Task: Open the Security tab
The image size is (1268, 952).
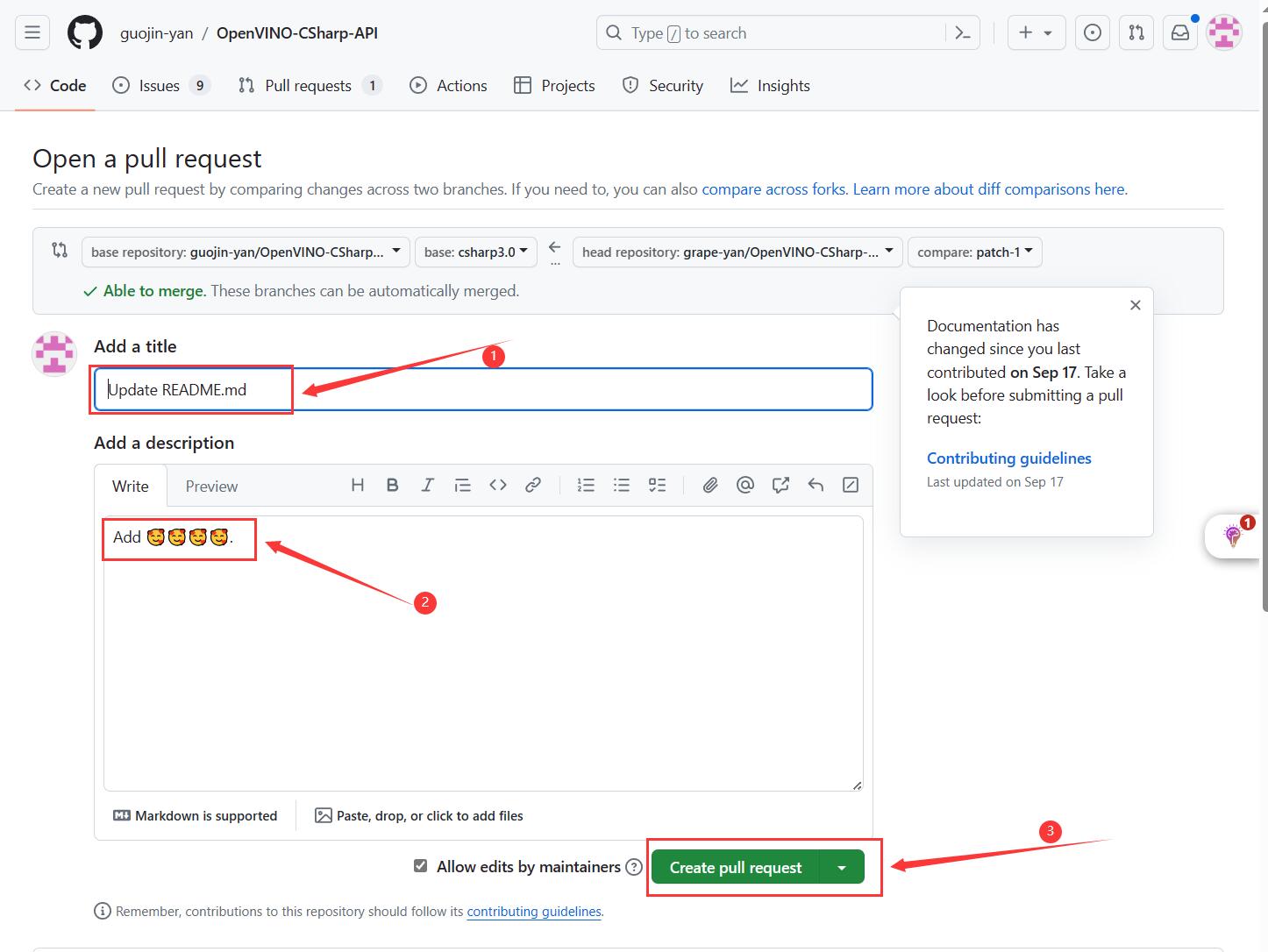Action: [x=663, y=85]
